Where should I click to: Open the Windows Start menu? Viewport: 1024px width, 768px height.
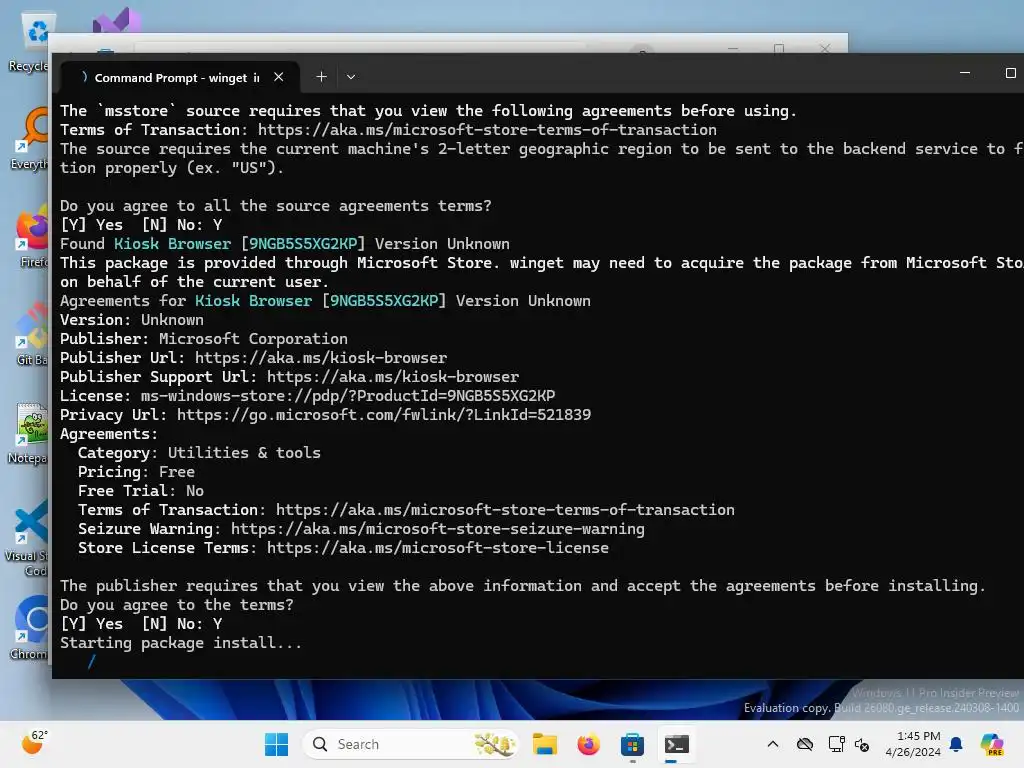pyautogui.click(x=276, y=744)
